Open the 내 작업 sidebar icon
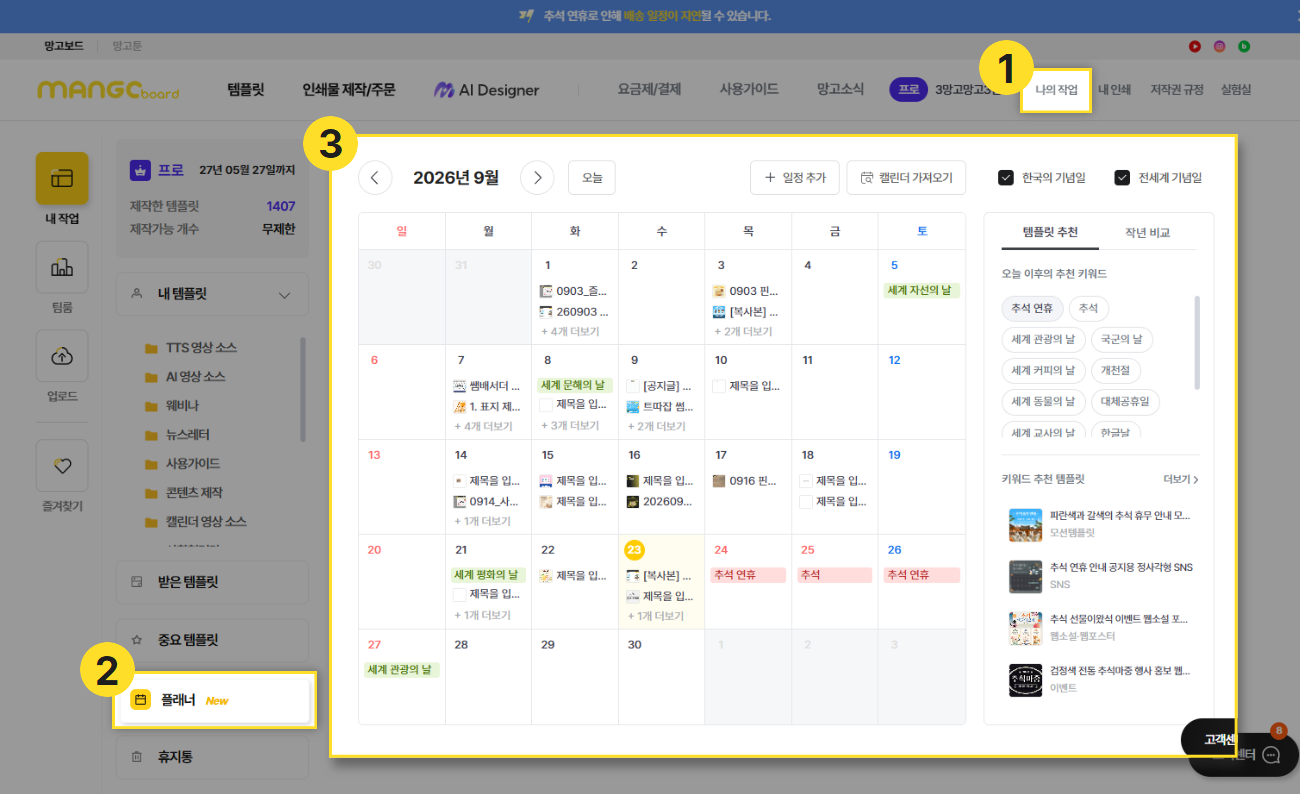 coord(62,179)
